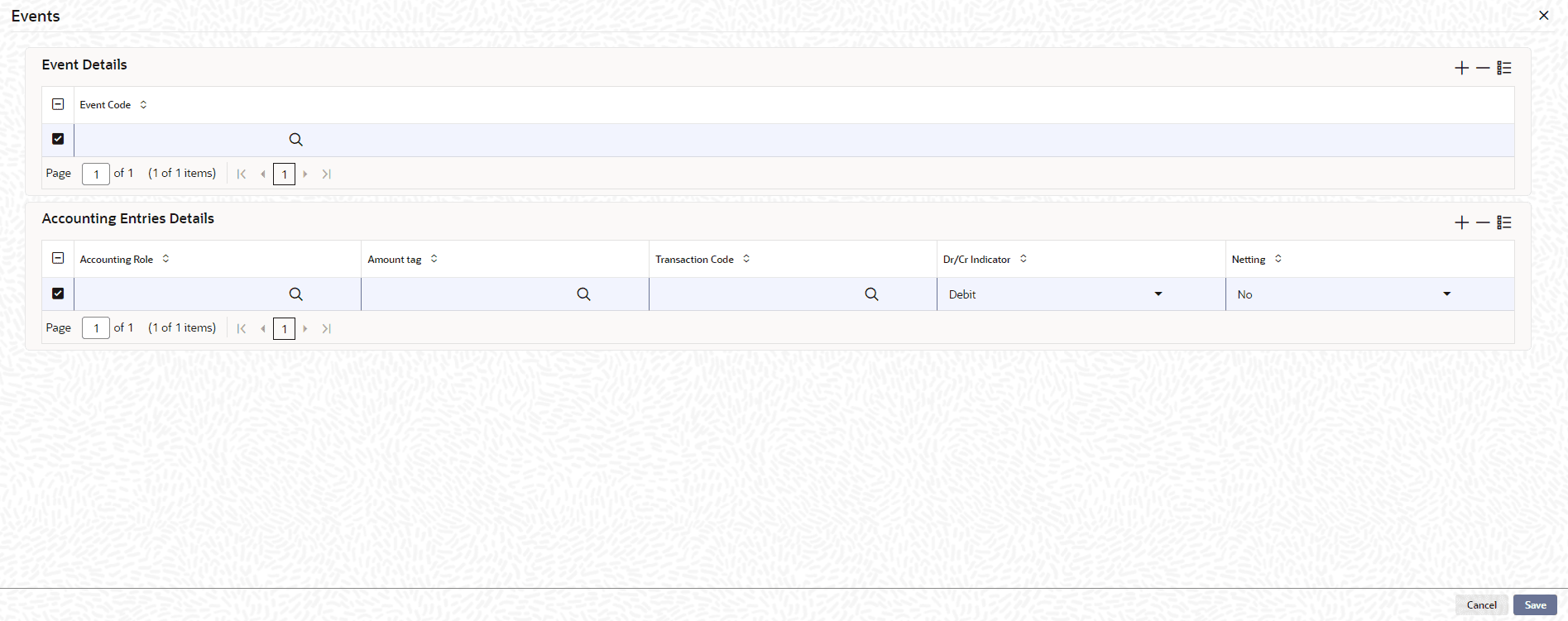Uncheck the Accounting Entries row checkbox
Image resolution: width=1568 pixels, height=621 pixels.
(58, 294)
